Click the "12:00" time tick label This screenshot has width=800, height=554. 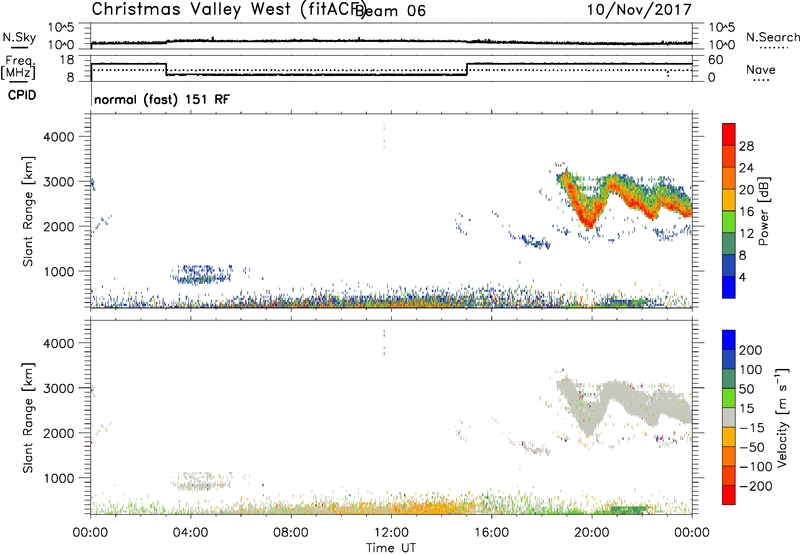pyautogui.click(x=391, y=533)
